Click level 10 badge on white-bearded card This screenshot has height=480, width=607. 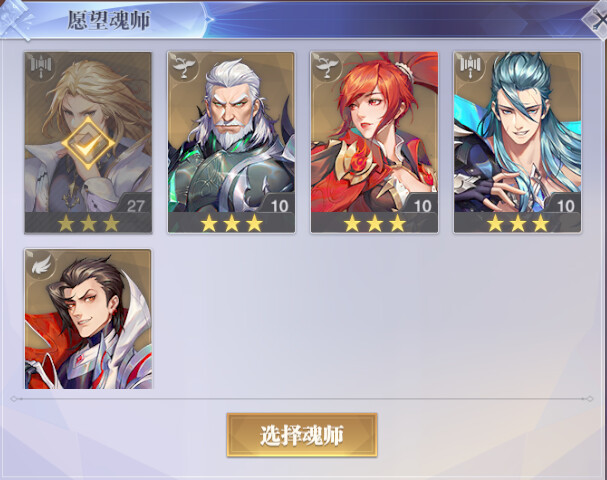(278, 204)
